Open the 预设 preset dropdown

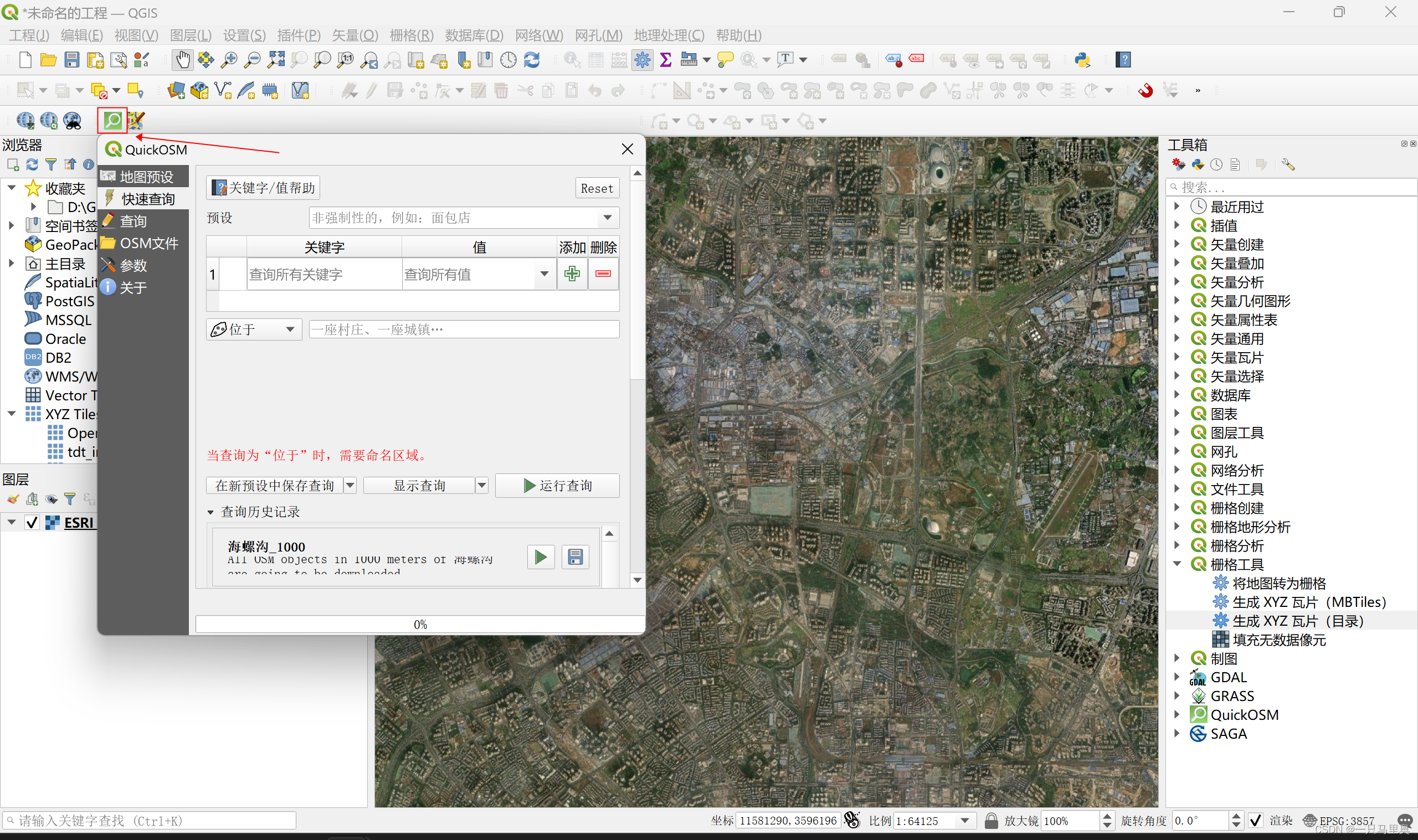coord(608,218)
